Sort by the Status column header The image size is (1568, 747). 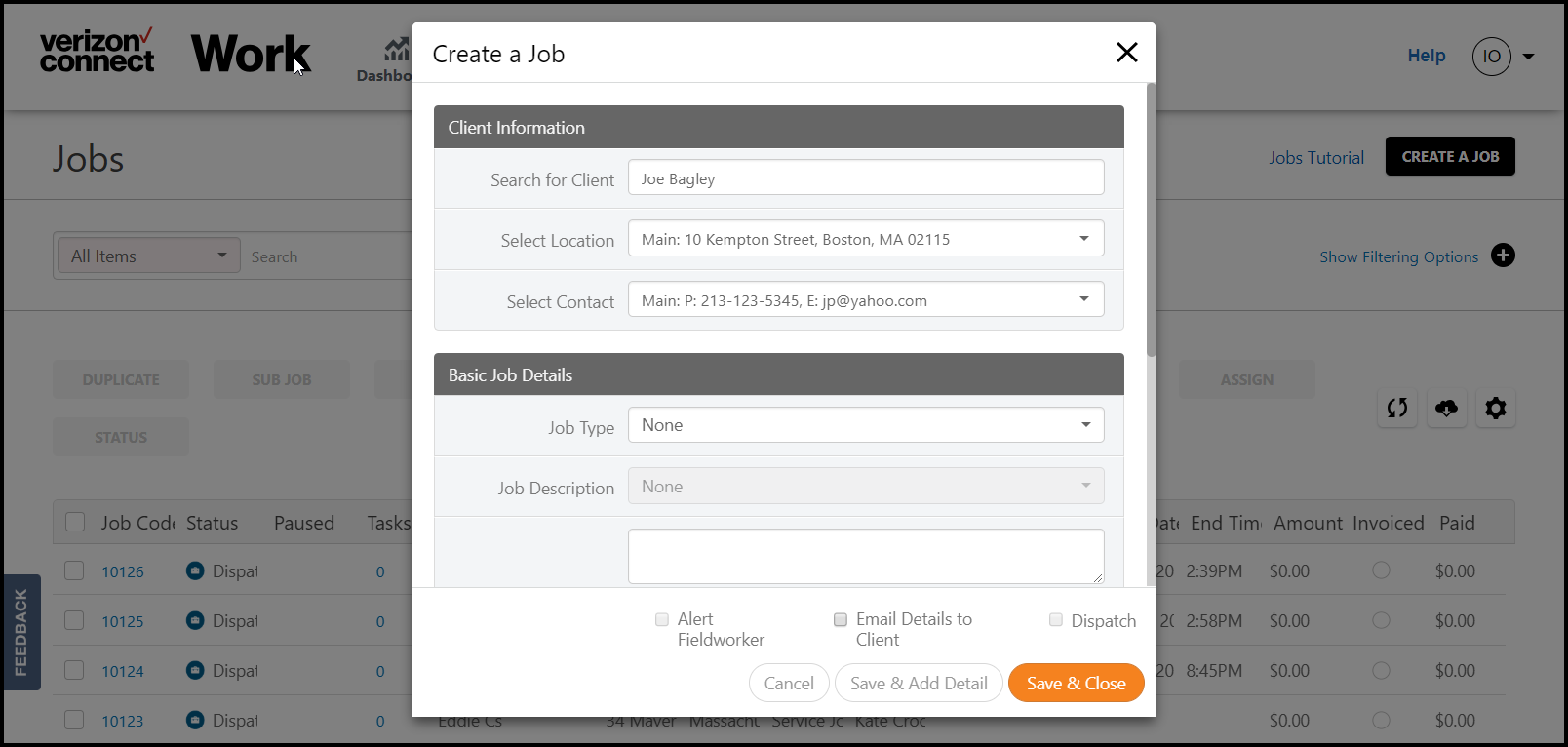(212, 523)
